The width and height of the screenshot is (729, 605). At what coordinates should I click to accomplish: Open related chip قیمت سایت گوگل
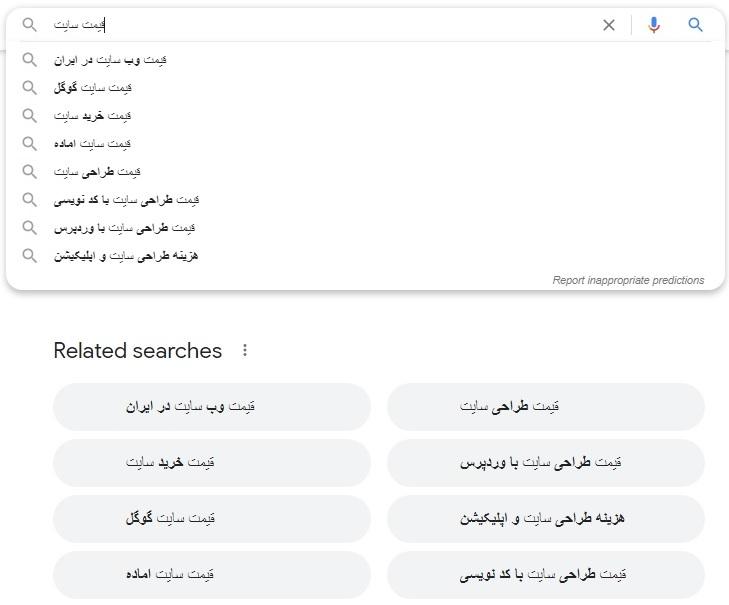pos(212,519)
